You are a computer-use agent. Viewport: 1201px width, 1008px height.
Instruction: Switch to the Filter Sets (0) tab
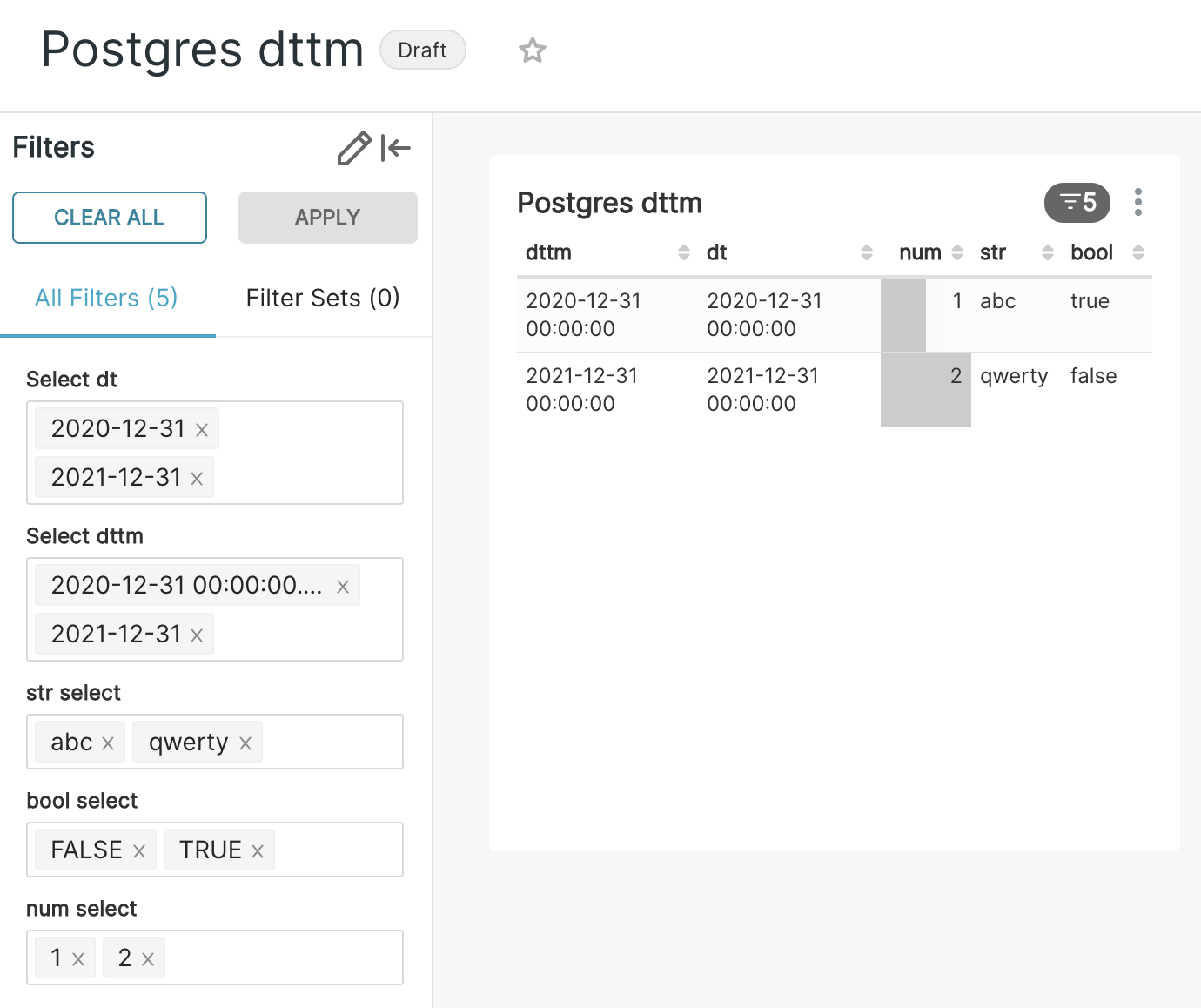tap(323, 299)
